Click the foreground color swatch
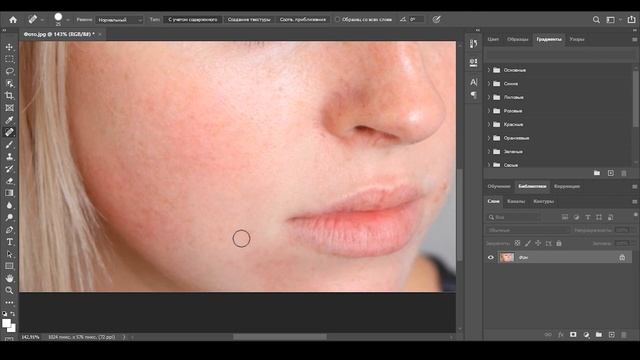The height and width of the screenshot is (360, 640). point(6,323)
